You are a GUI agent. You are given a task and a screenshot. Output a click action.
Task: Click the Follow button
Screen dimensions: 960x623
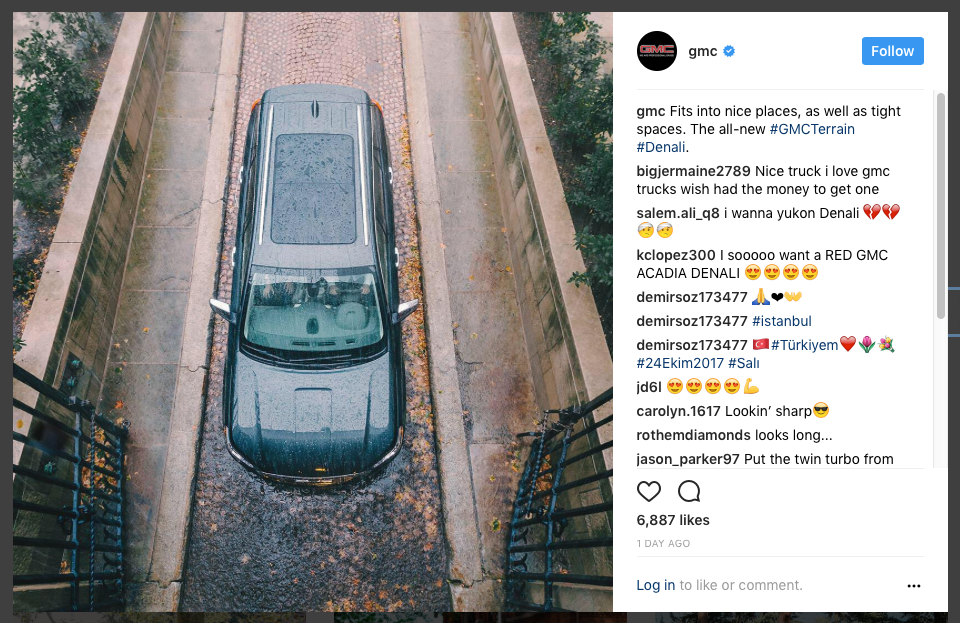892,51
